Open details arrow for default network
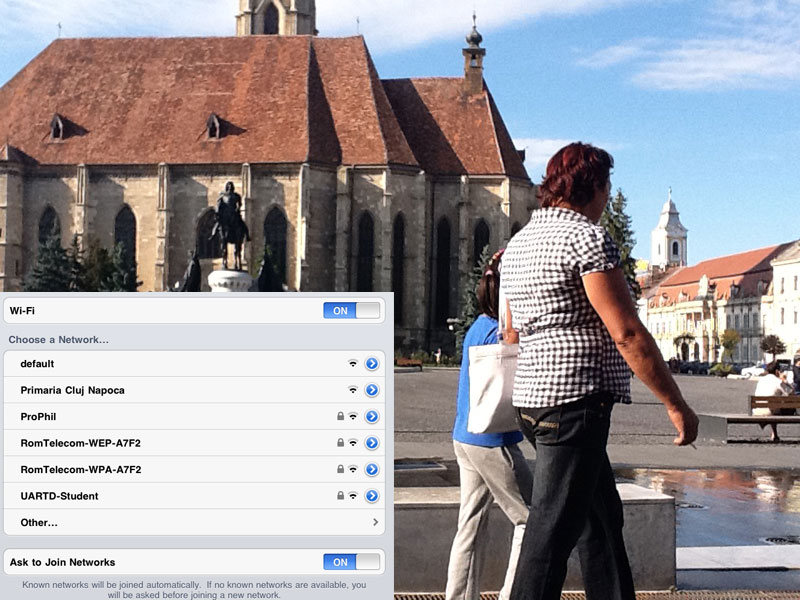 (372, 364)
